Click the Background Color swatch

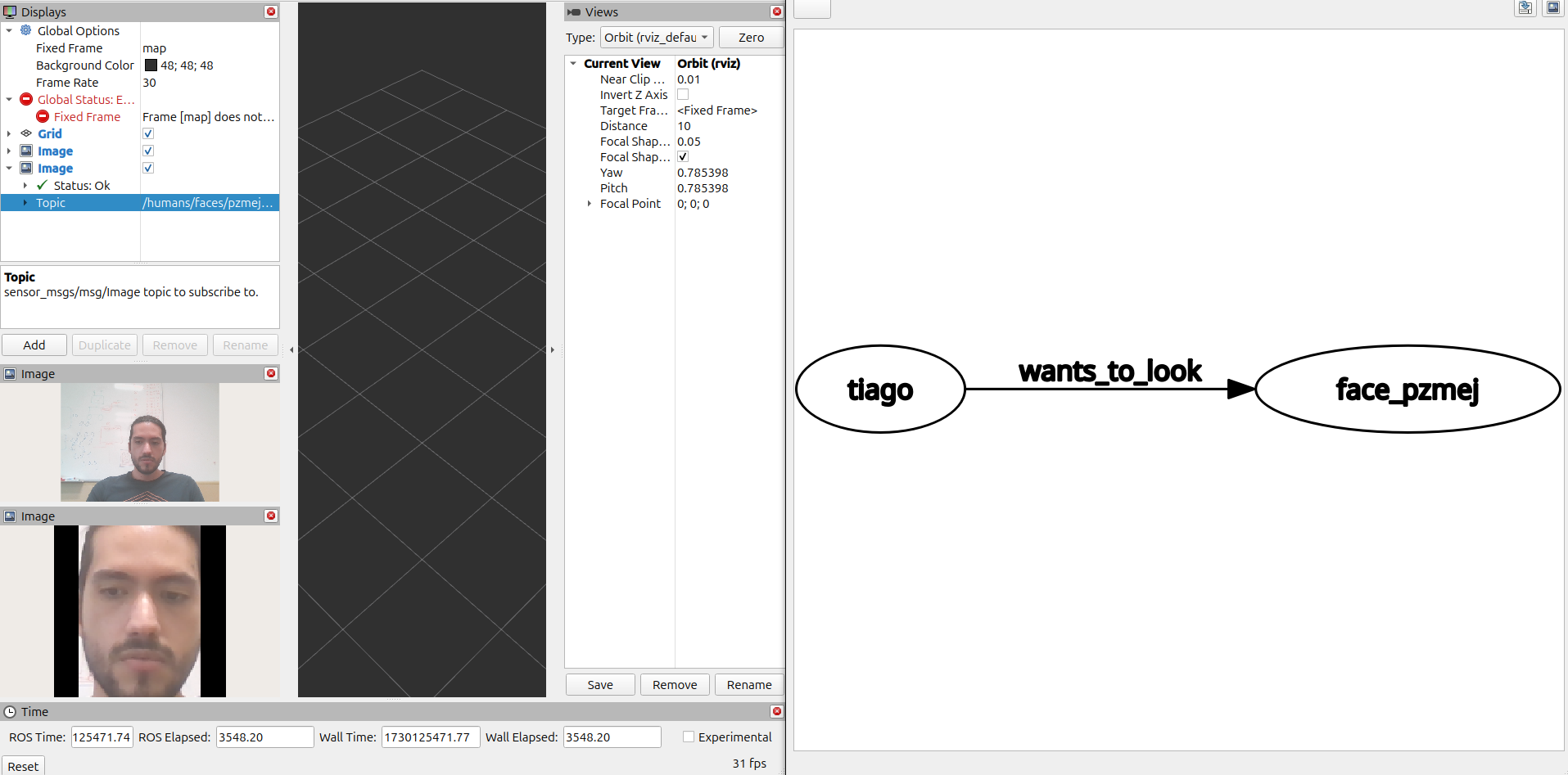pos(151,65)
